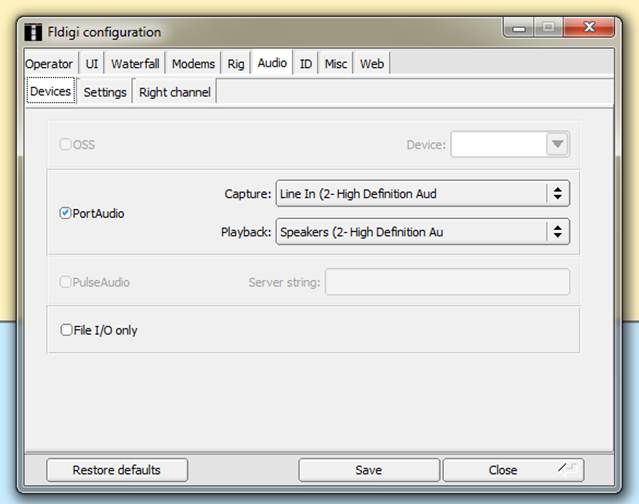Screen dimensions: 639x504
Task: Open the OSS Device dropdown
Action: tap(557, 144)
